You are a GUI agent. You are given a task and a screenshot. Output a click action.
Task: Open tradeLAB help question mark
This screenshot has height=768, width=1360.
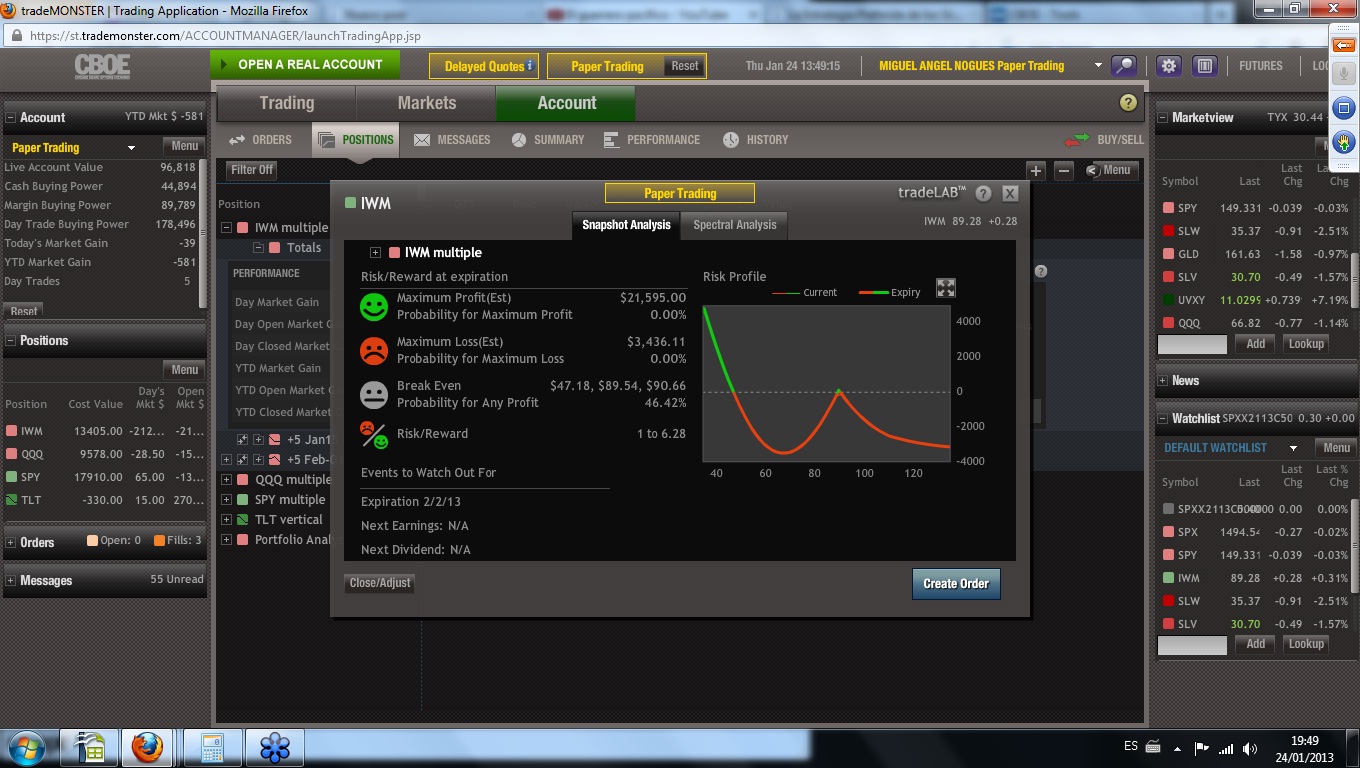coord(984,194)
